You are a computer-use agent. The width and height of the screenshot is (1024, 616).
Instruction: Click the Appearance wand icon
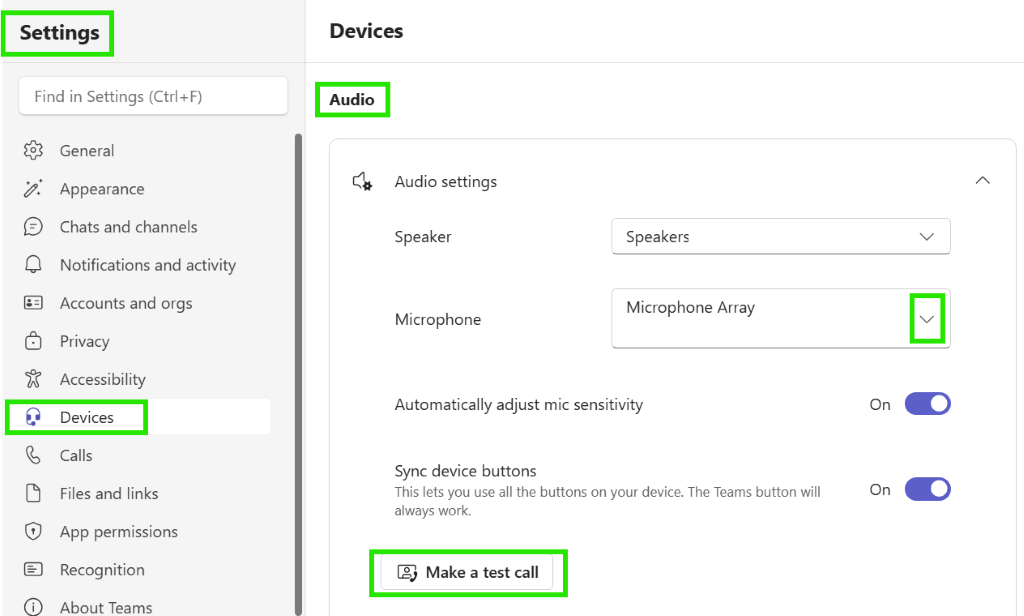[33, 189]
